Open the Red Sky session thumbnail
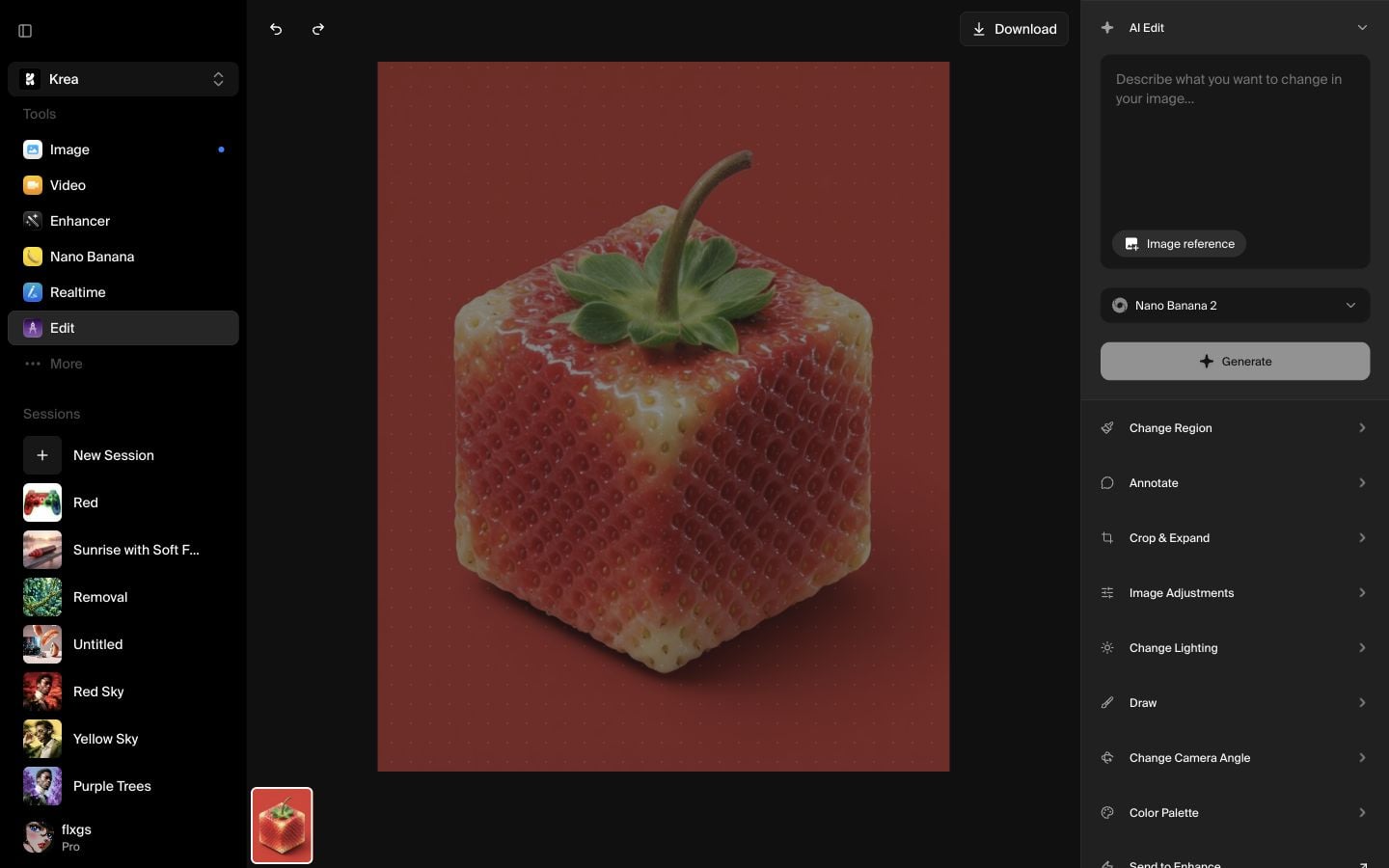Image resolution: width=1389 pixels, height=868 pixels. [x=42, y=692]
